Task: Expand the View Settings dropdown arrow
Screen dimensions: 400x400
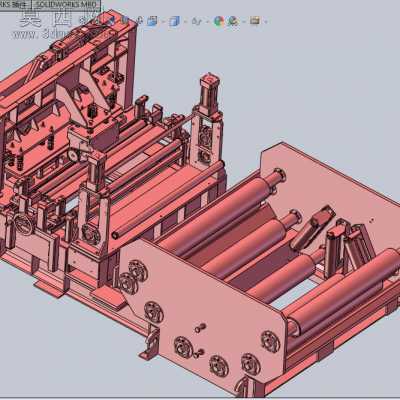Action: pyautogui.click(x=266, y=22)
